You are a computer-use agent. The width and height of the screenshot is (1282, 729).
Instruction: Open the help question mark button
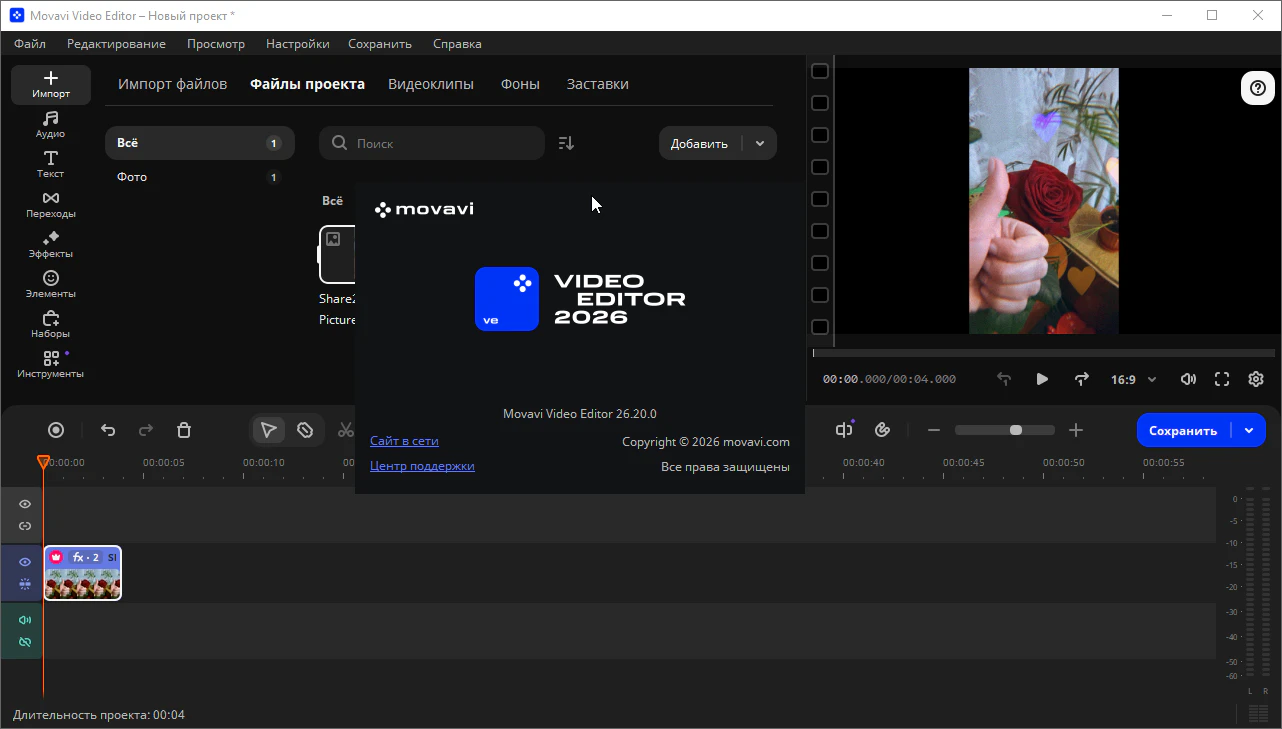(1258, 88)
